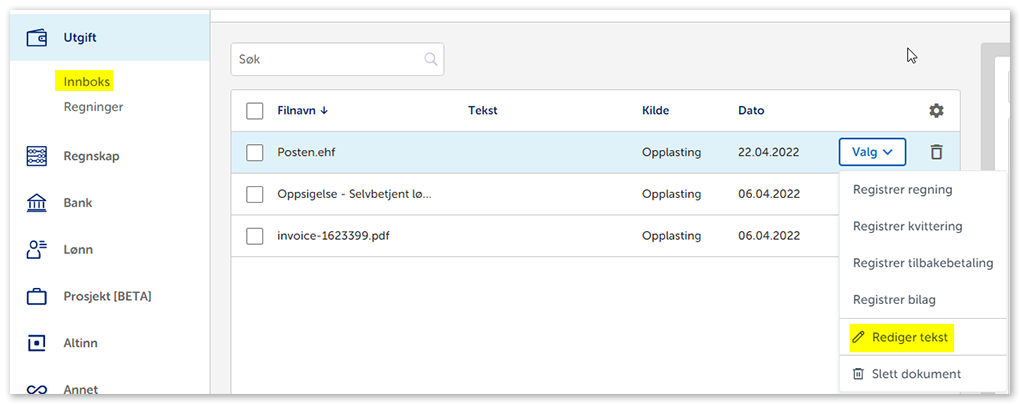Viewport: 1020px width, 404px height.
Task: Go to Innboks in sidebar
Action: (87, 82)
